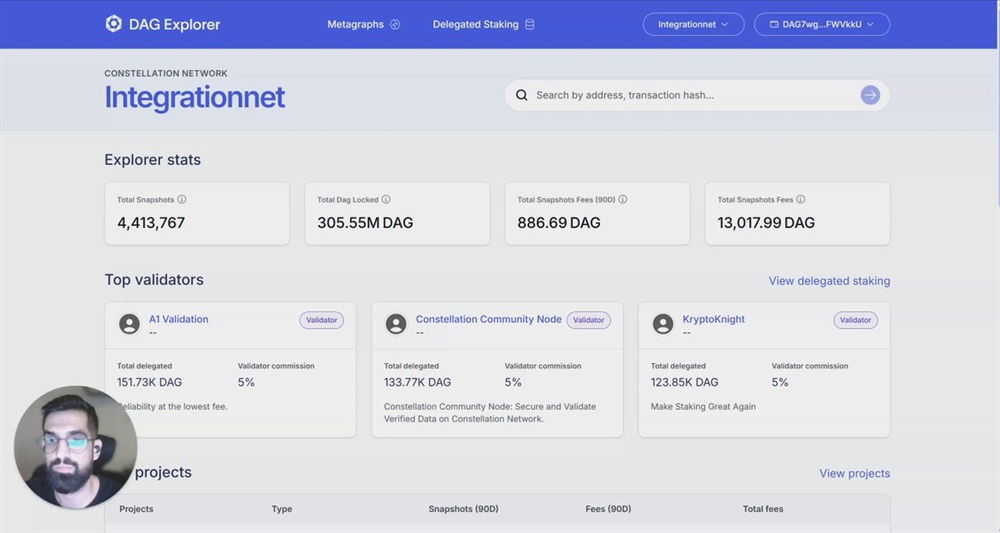Click the View delegated staking link
This screenshot has height=533, width=1000.
[829, 281]
